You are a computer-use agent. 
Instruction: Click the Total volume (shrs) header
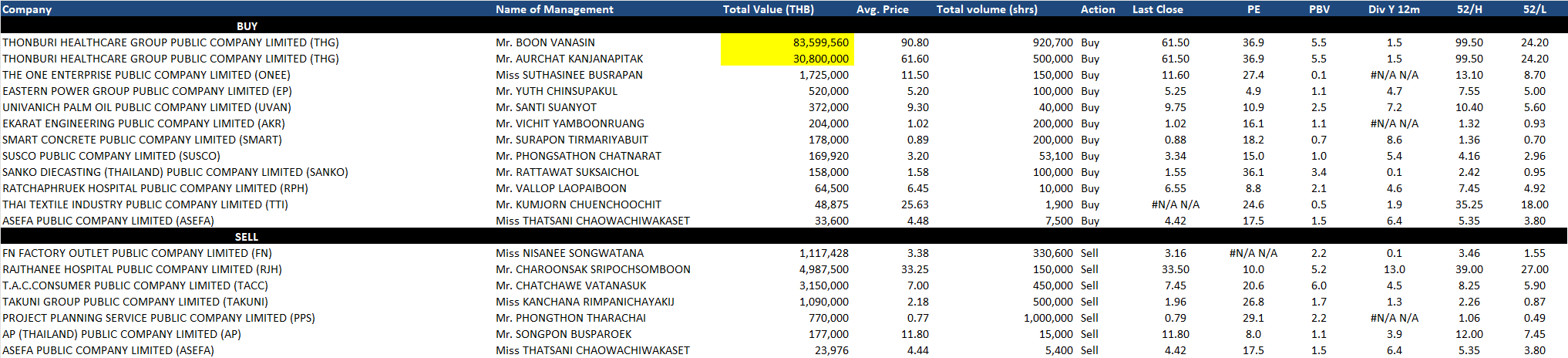tap(987, 9)
